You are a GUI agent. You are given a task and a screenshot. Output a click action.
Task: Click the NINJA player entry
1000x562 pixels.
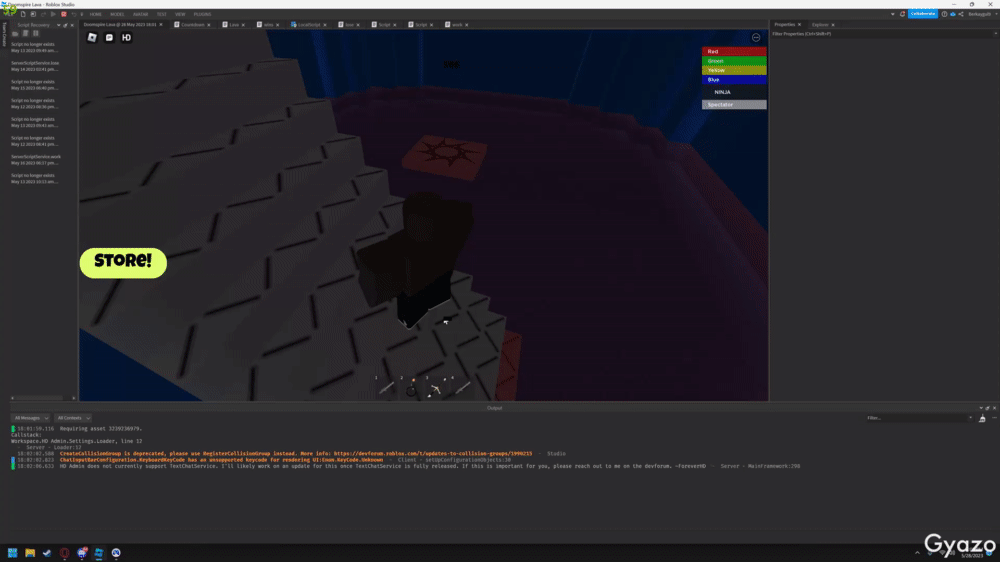[x=734, y=92]
